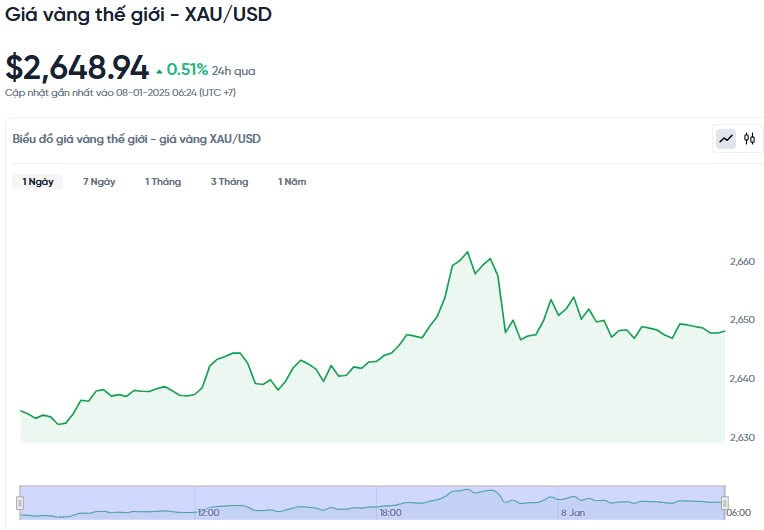Switch chart to 1 Năm range
Viewport: 764px width, 530px height.
pyautogui.click(x=292, y=182)
